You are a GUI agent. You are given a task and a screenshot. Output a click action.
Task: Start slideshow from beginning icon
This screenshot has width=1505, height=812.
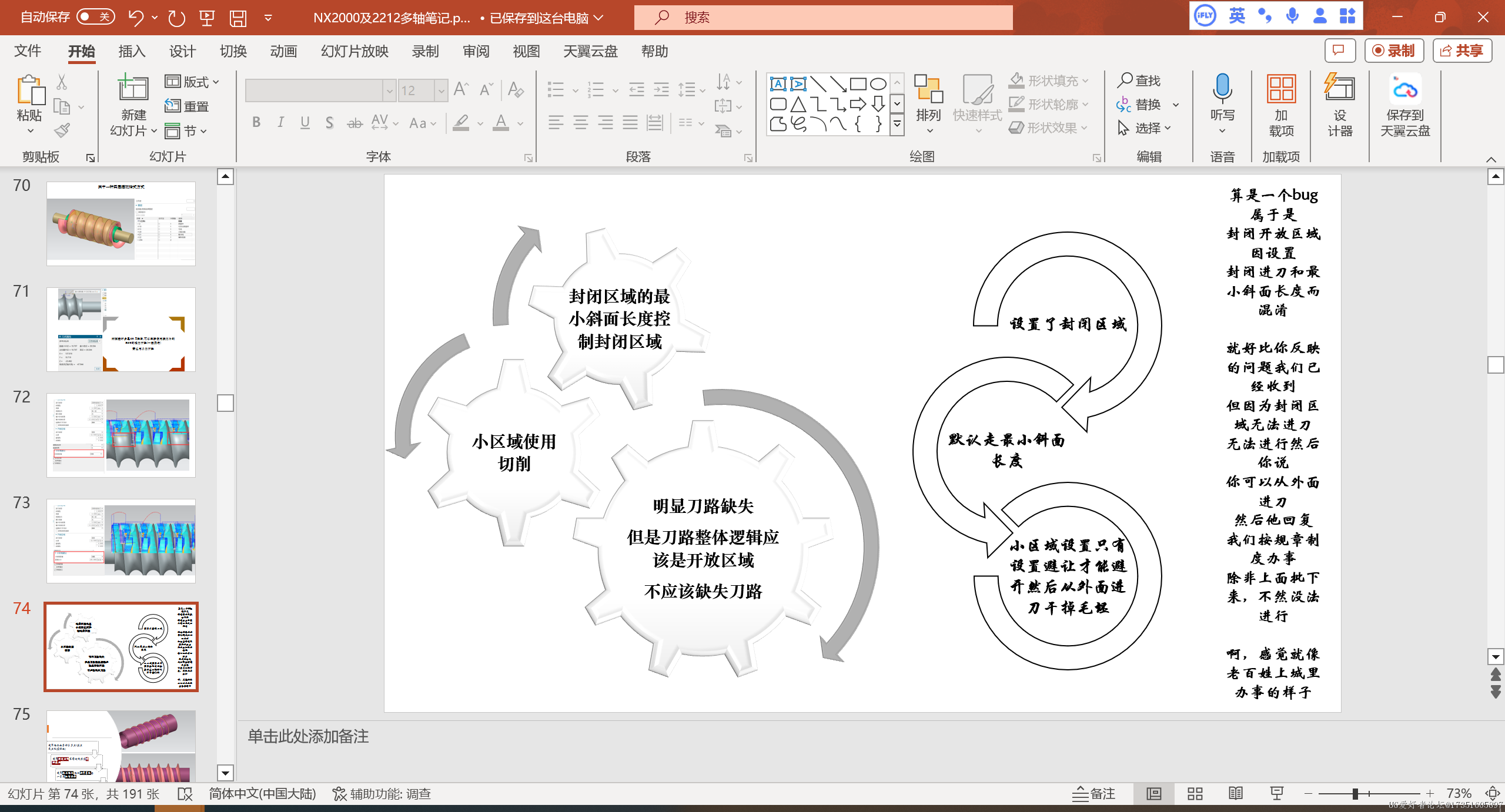[207, 18]
